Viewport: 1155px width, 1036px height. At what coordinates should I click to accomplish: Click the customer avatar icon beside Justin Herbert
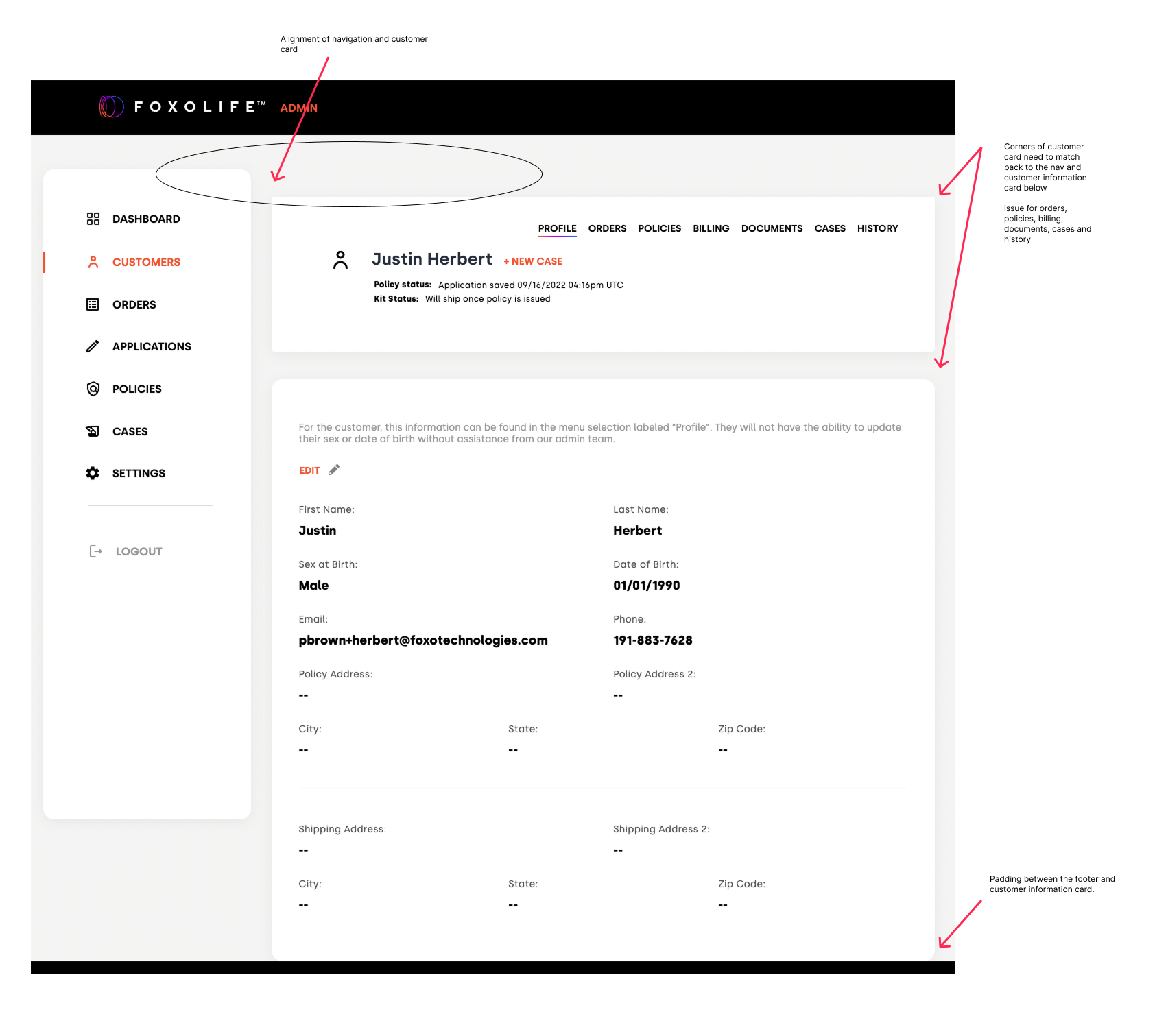[340, 260]
